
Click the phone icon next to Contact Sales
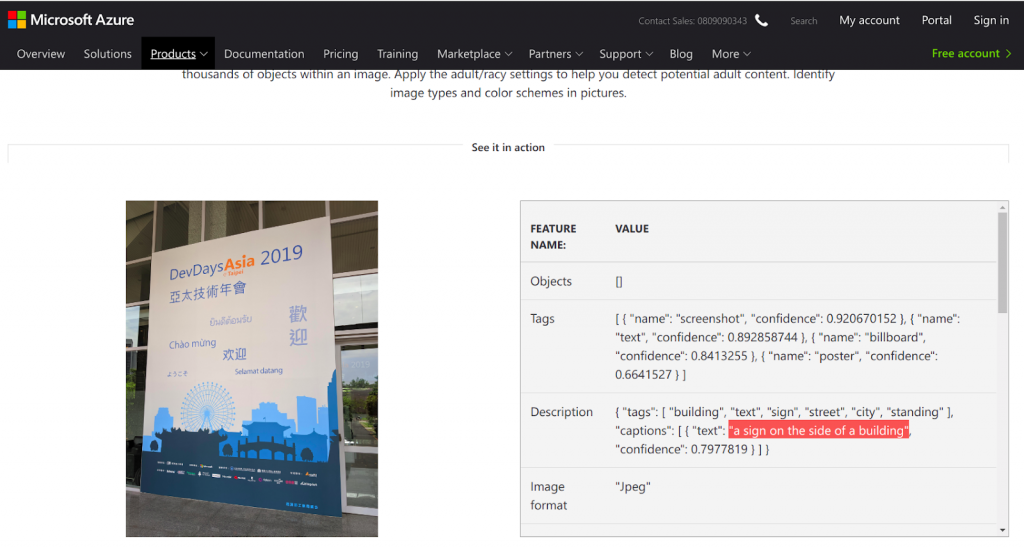point(761,20)
